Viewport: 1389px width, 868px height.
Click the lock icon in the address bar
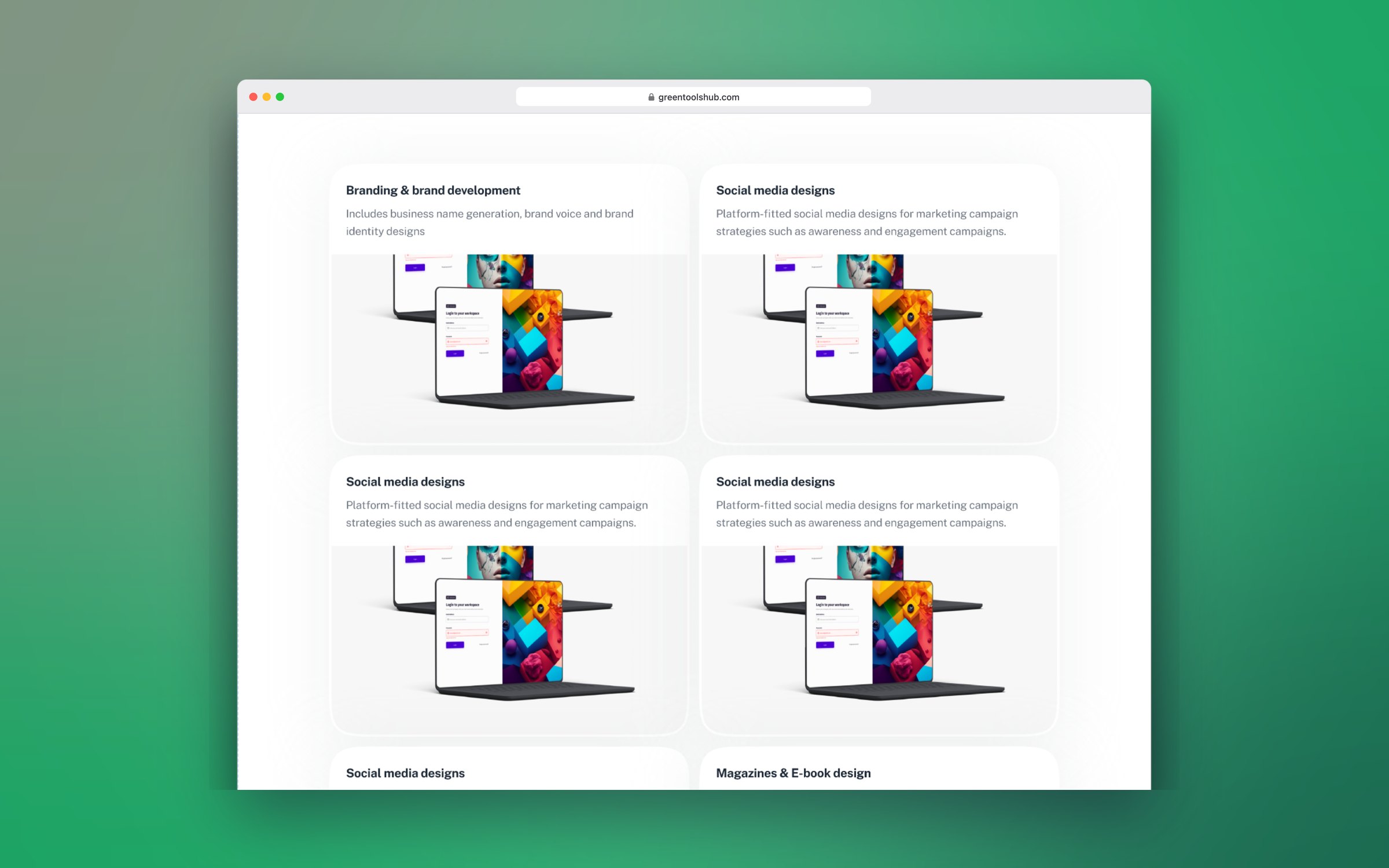pos(651,97)
